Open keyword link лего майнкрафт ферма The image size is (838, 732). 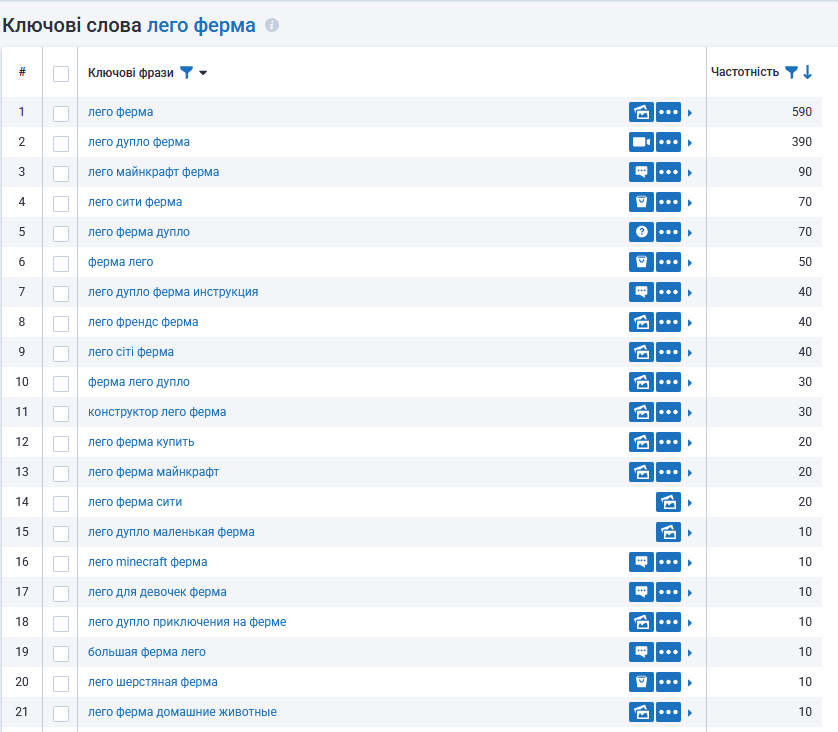pos(153,172)
